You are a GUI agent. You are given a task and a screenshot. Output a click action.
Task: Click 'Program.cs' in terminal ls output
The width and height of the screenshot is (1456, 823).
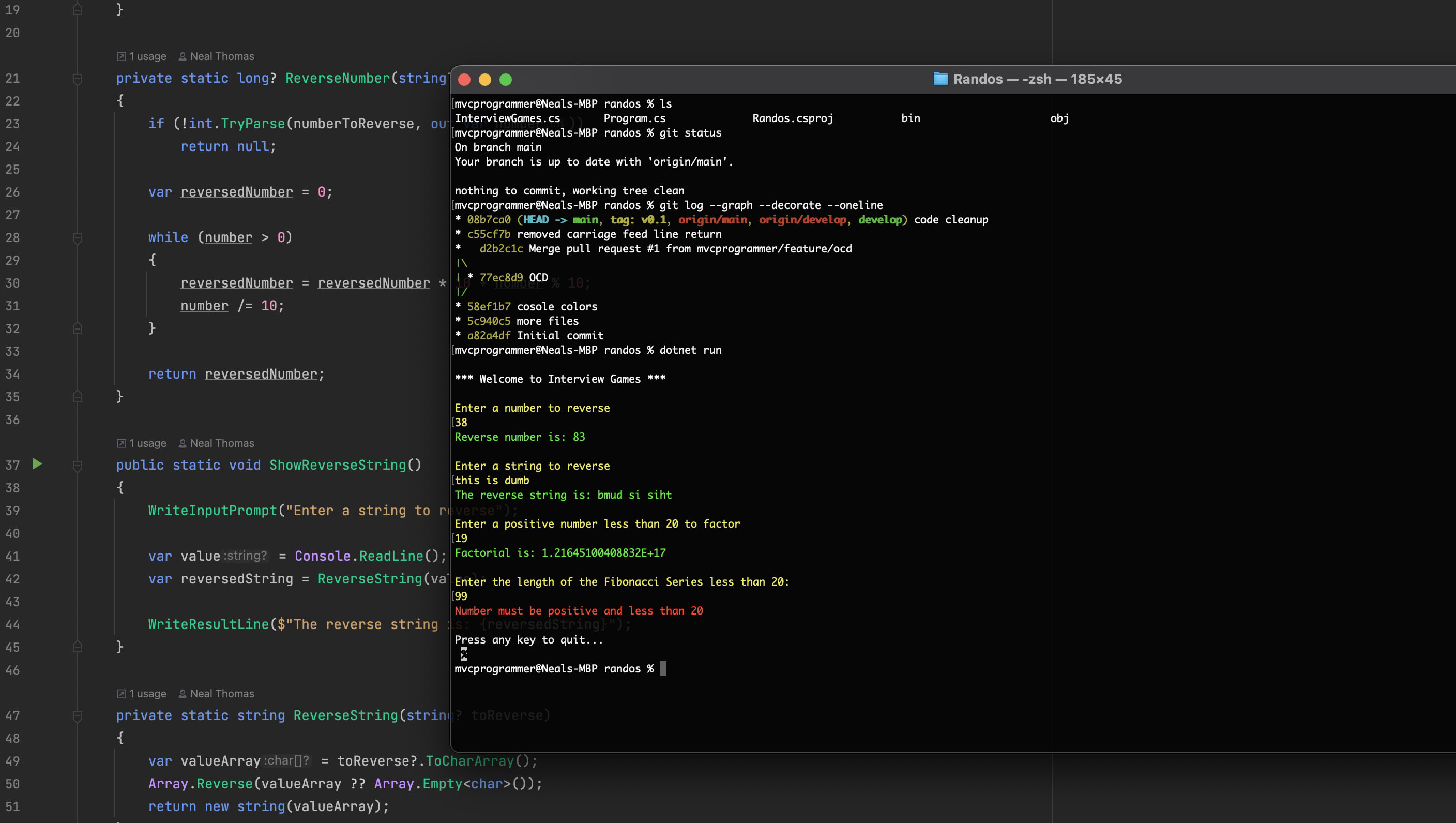pos(634,118)
